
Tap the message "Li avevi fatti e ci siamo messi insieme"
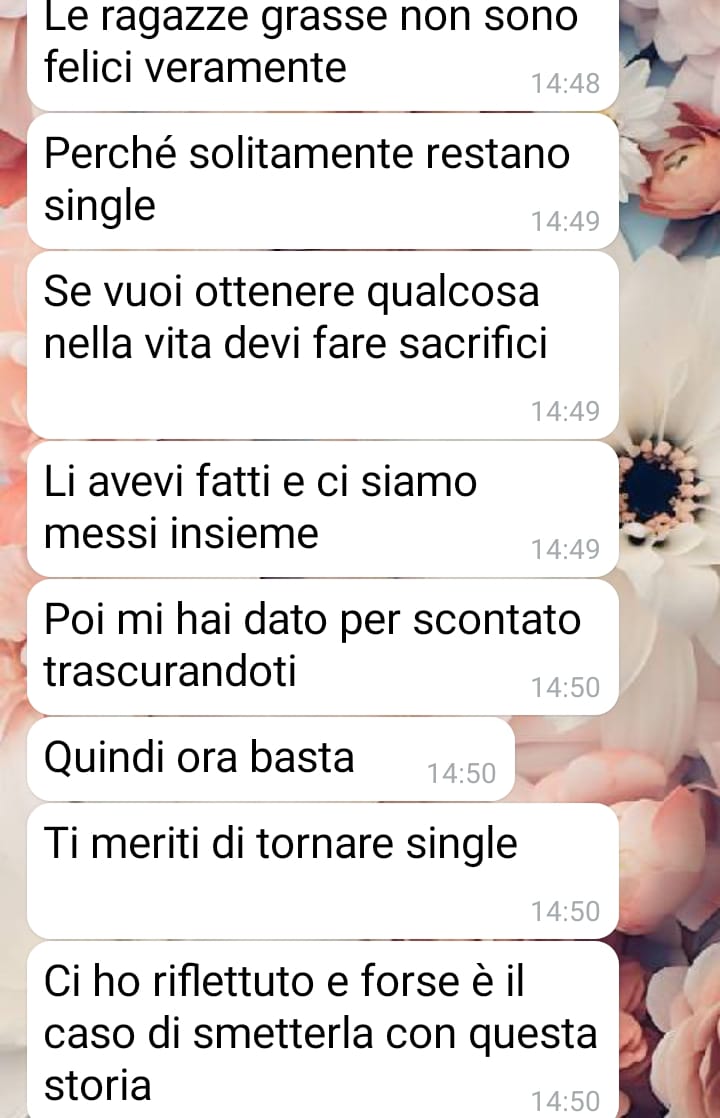click(x=322, y=509)
